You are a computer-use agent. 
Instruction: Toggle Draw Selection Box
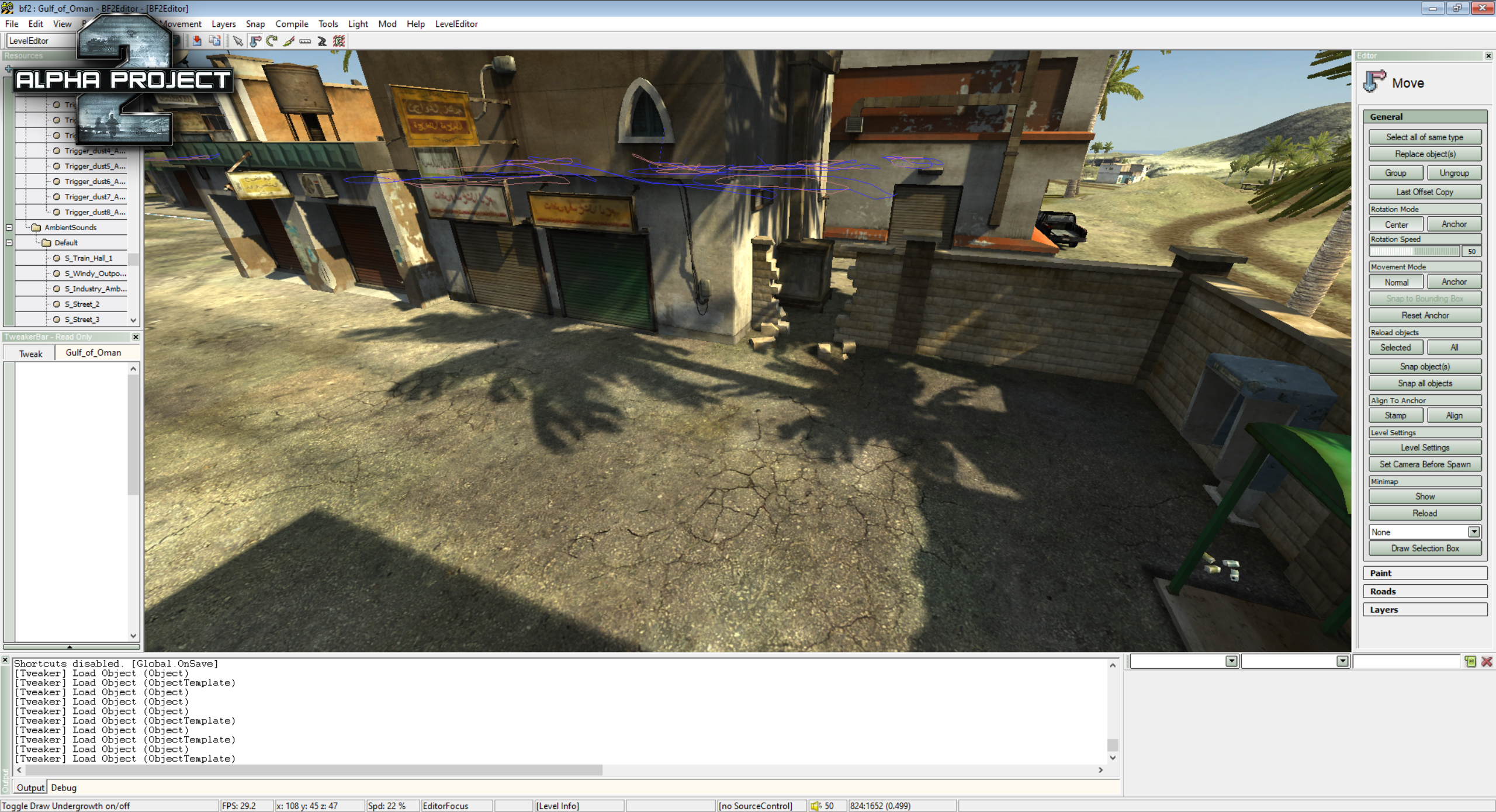pyautogui.click(x=1425, y=549)
